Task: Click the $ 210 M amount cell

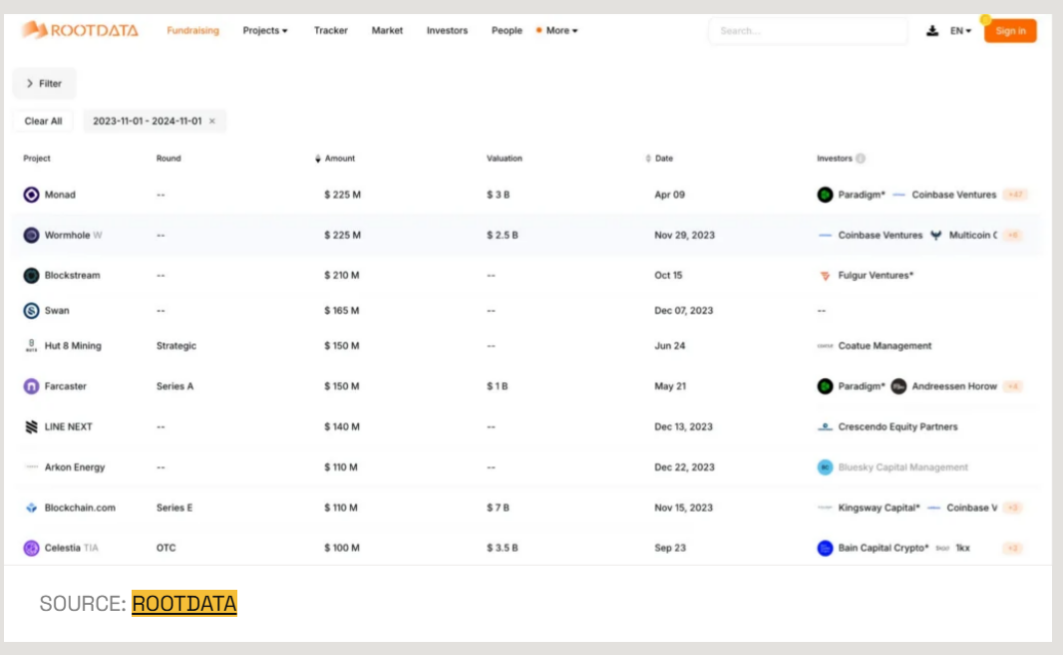Action: pos(342,275)
